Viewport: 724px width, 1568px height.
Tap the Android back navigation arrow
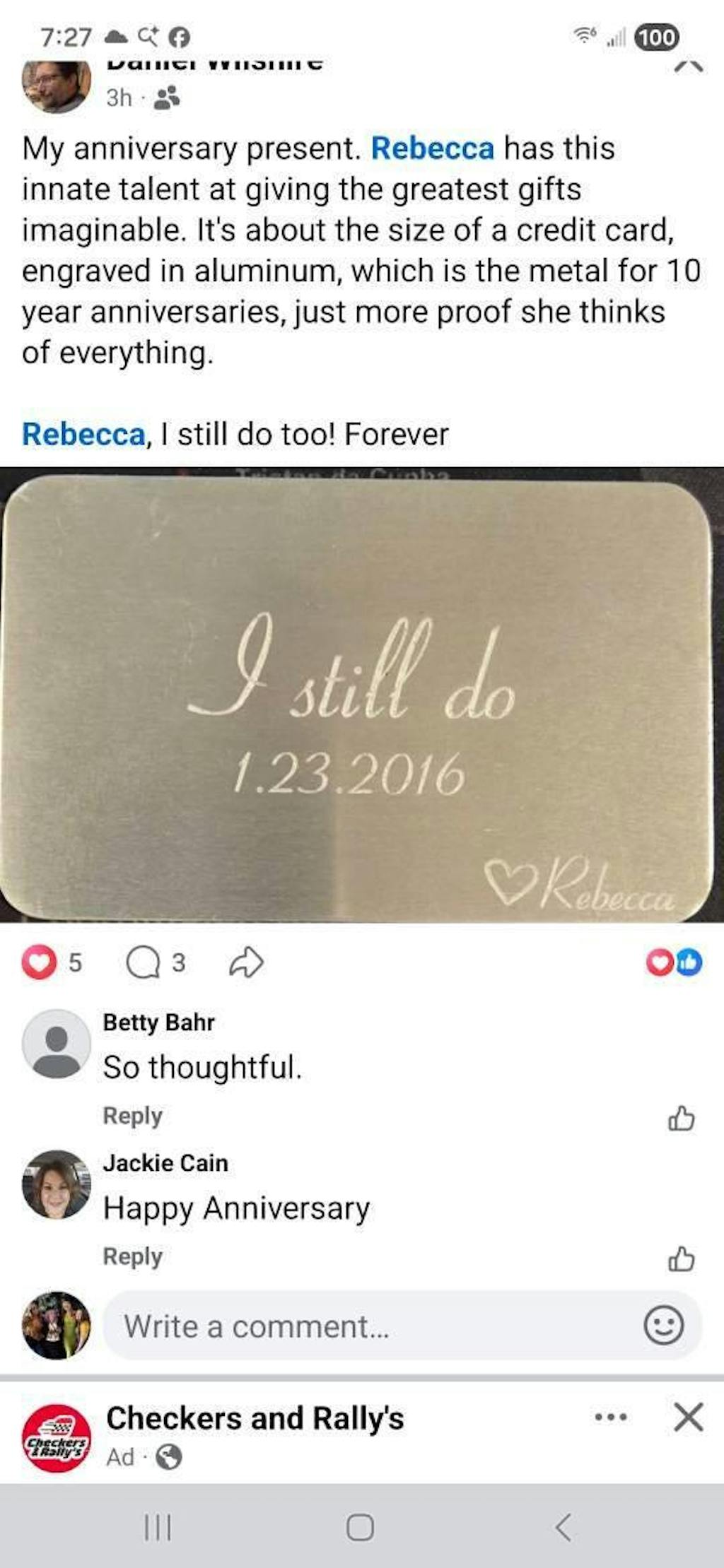pyautogui.click(x=563, y=1528)
